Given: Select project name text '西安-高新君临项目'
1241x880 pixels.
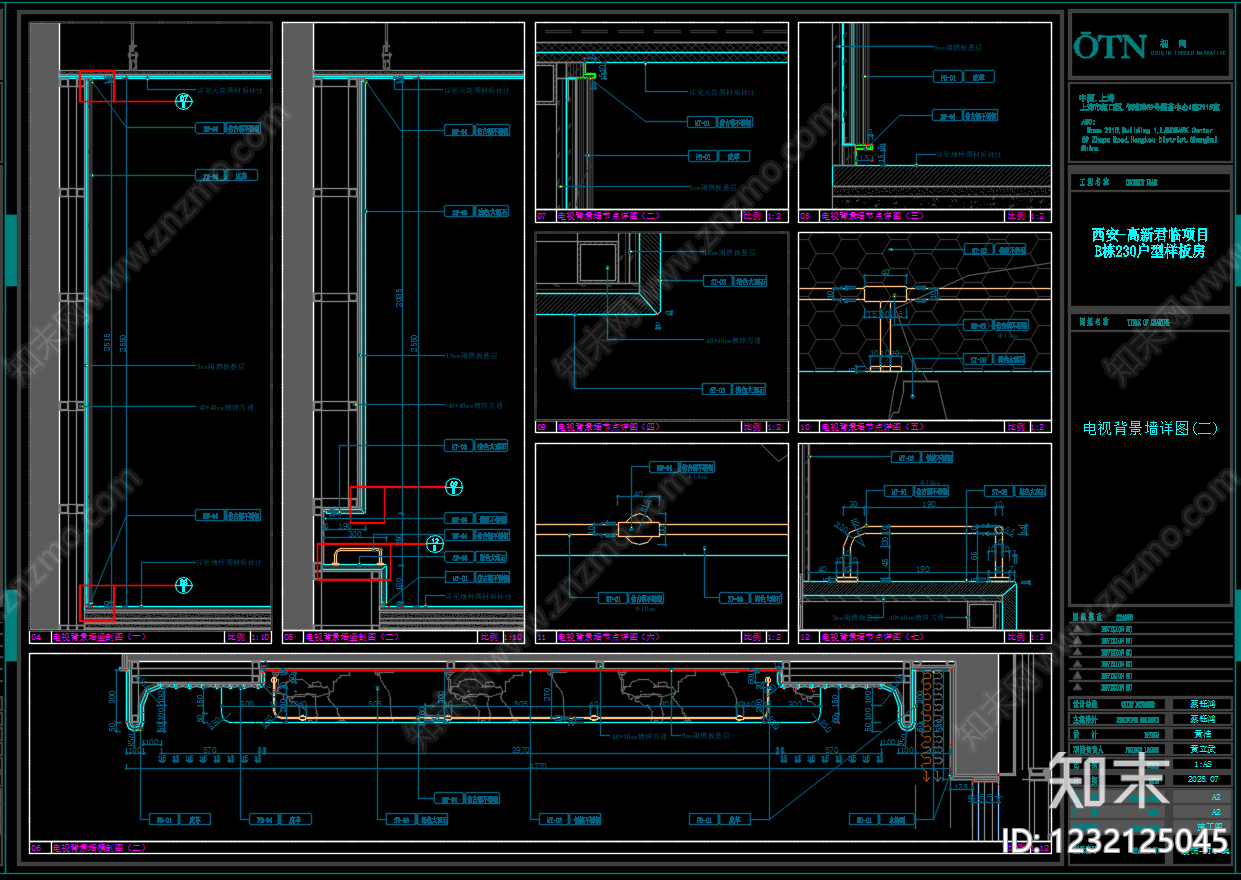Looking at the screenshot, I should click(1150, 234).
